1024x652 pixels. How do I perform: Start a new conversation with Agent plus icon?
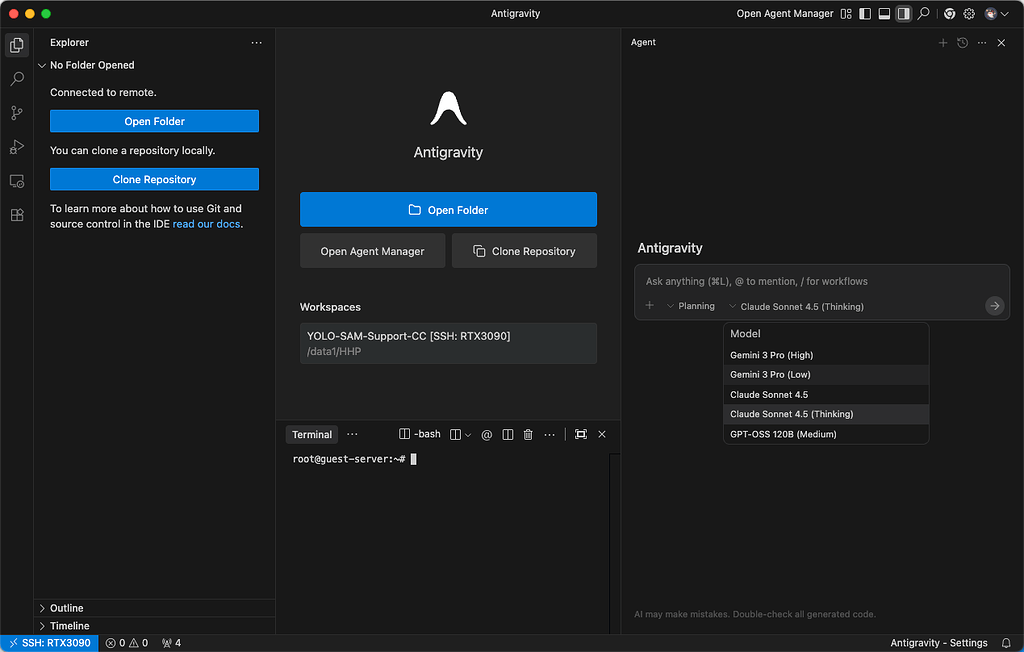pos(943,42)
